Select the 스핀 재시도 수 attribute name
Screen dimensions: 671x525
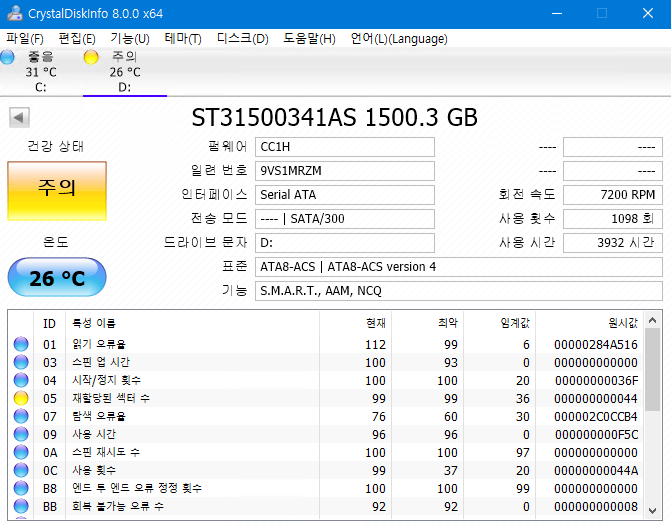106,452
